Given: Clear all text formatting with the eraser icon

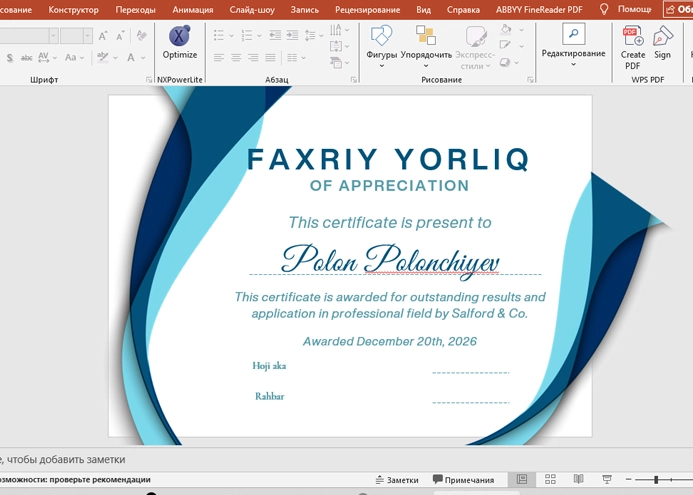Looking at the screenshot, I should (x=141, y=35).
